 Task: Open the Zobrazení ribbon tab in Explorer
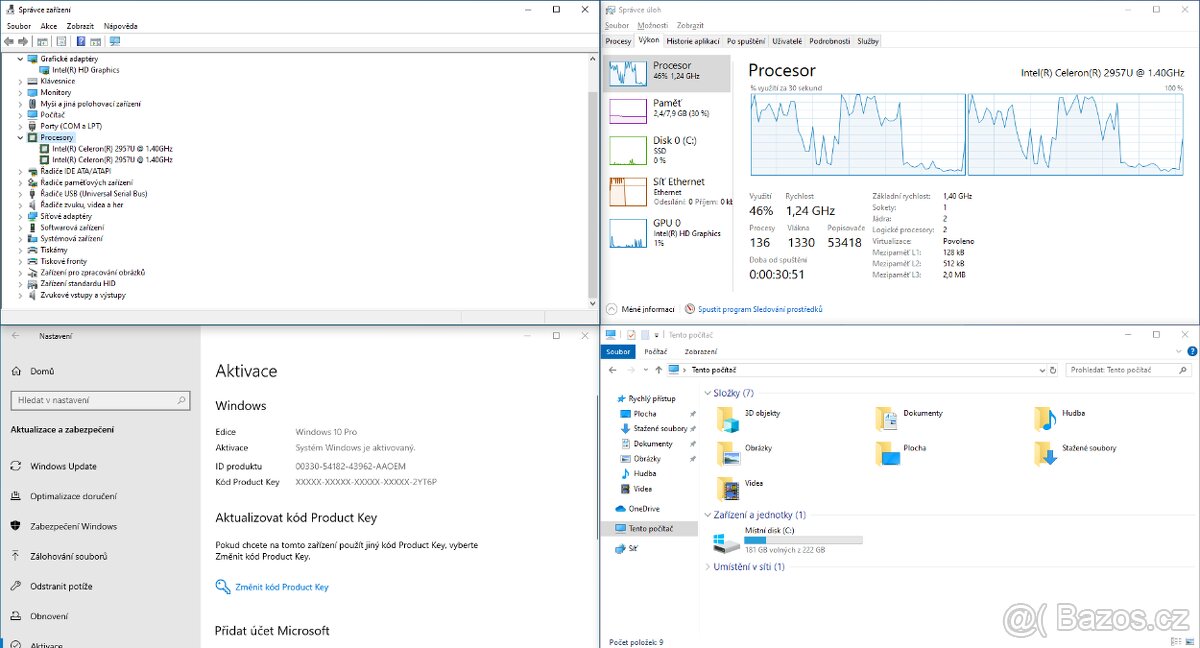[x=700, y=352]
